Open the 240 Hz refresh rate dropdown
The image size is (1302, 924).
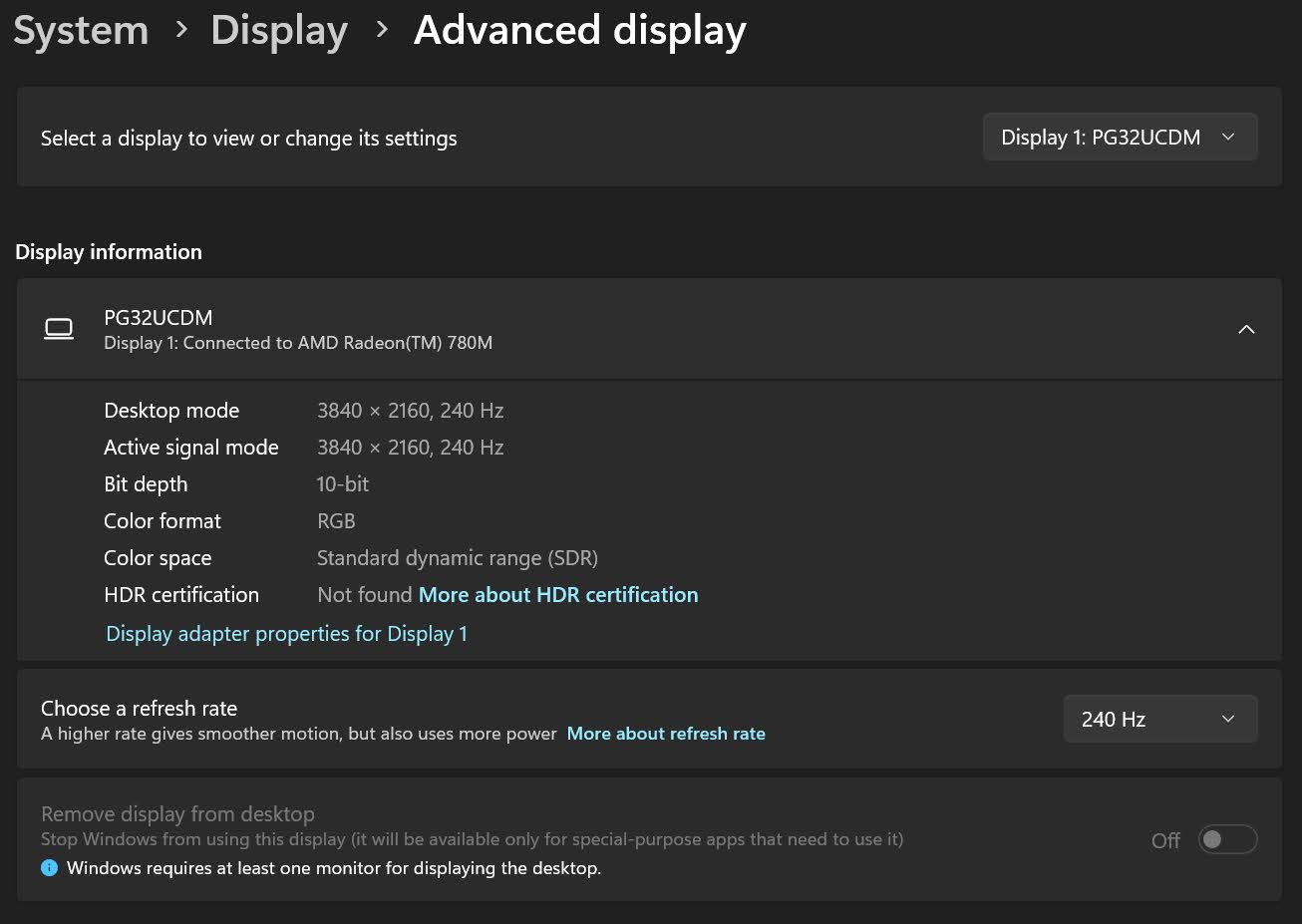point(1159,719)
